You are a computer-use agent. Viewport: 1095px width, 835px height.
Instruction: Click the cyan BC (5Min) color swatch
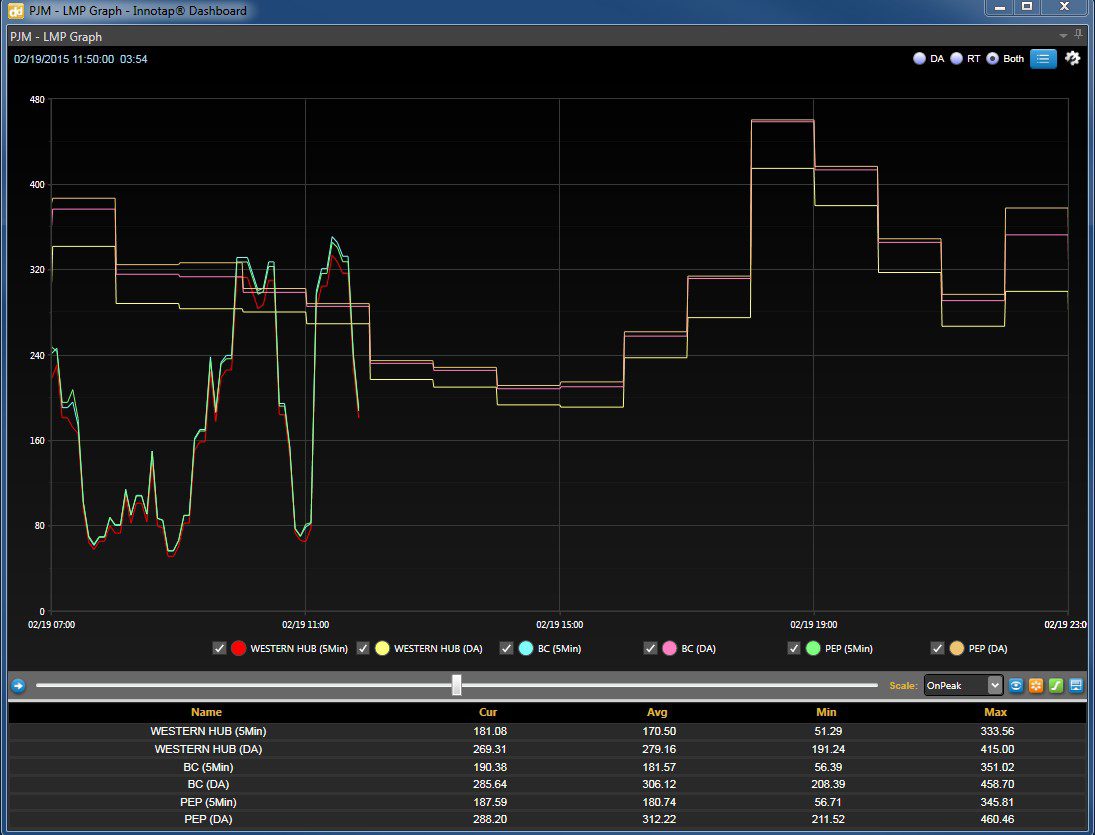tap(526, 648)
